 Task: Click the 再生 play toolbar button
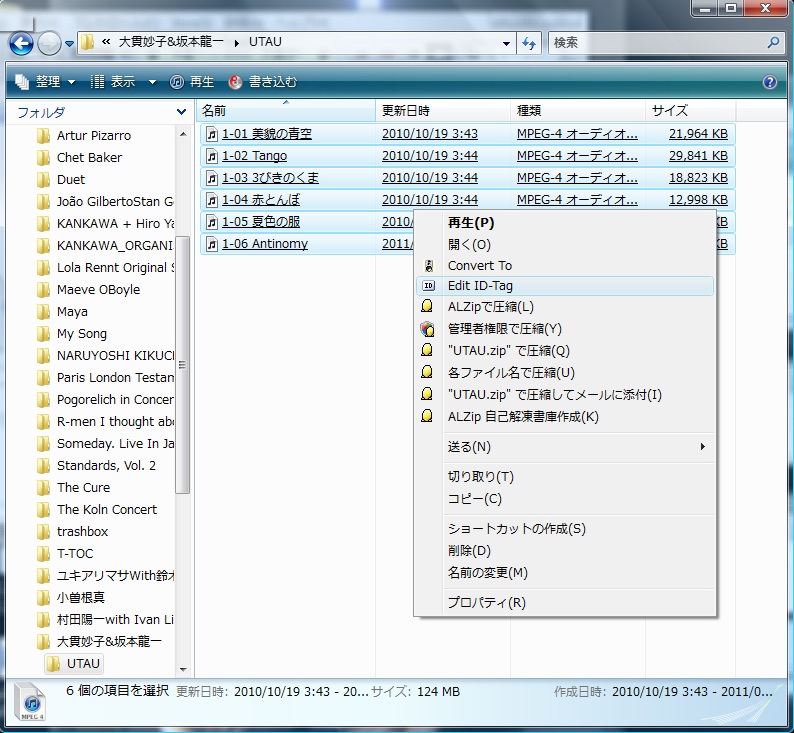tap(191, 82)
